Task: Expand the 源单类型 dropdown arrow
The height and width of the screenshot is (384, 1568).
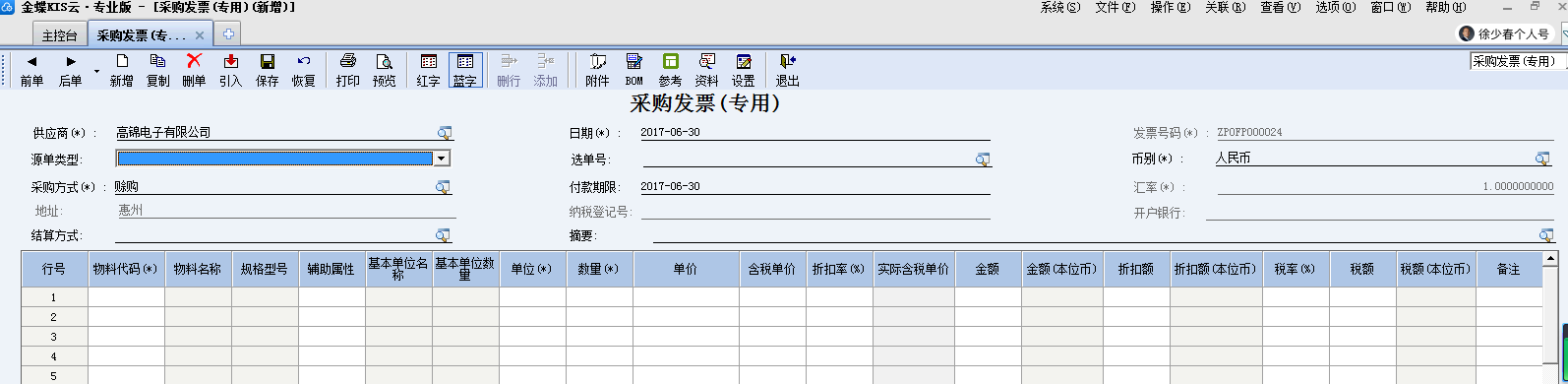Action: 442,159
